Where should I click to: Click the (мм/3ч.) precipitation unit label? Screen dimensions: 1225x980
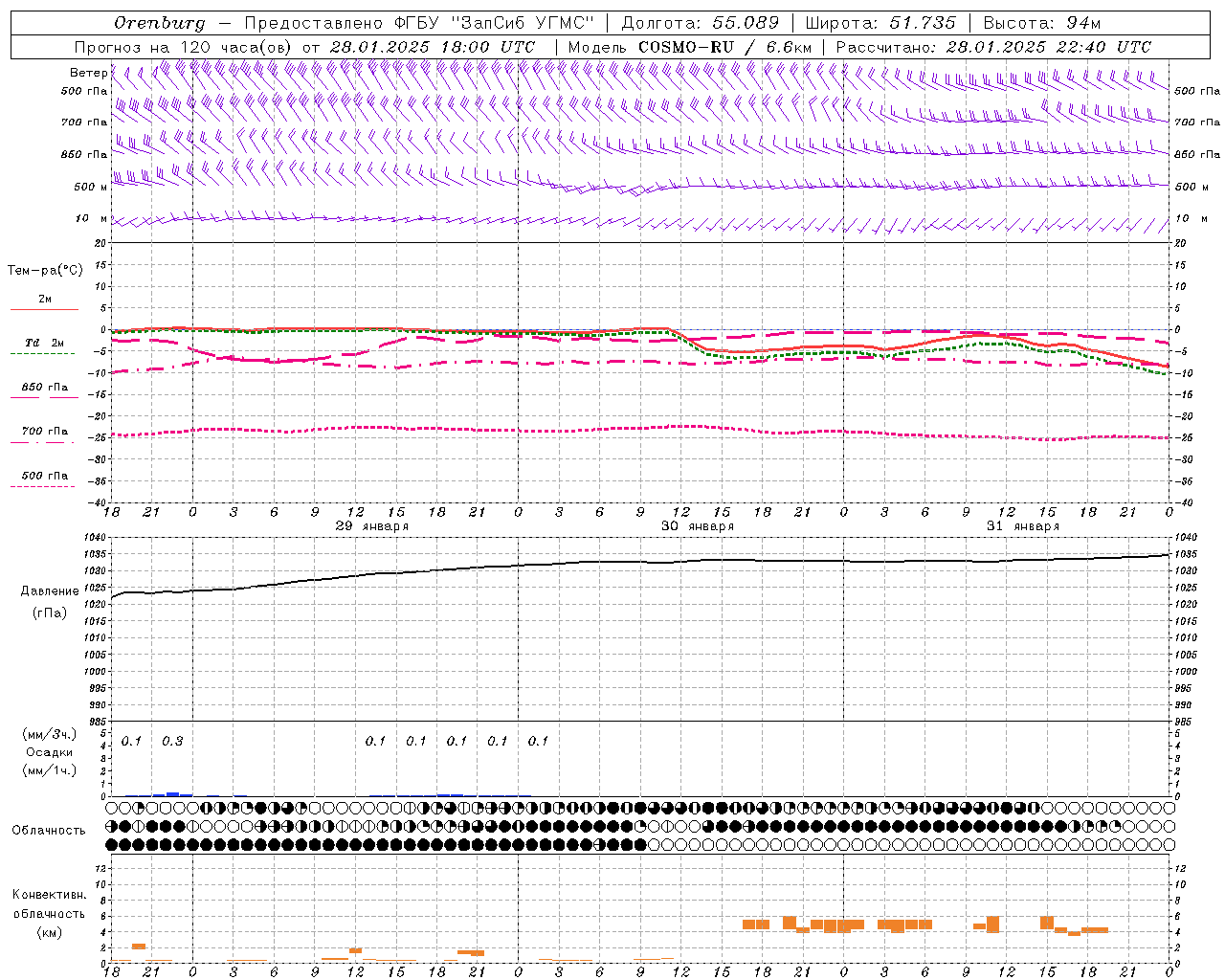tap(50, 735)
